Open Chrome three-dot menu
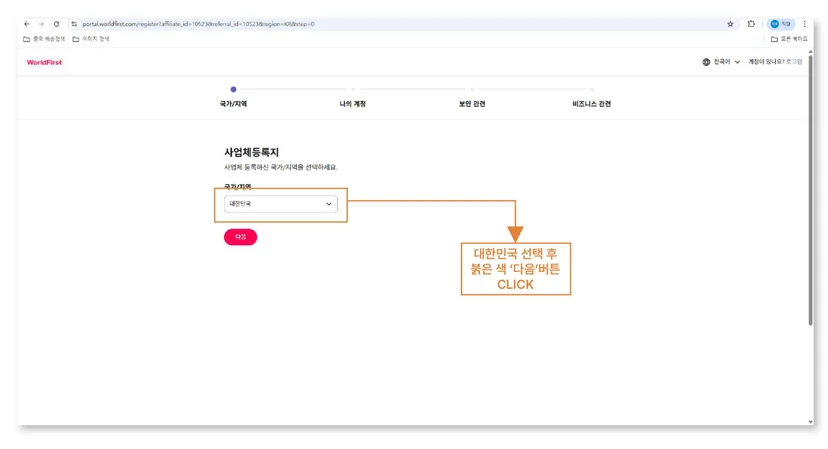The width and height of the screenshot is (828, 449). [804, 24]
